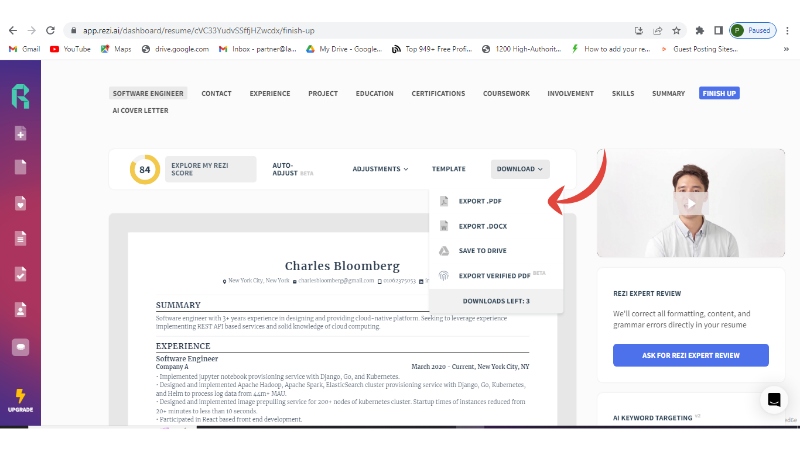Play the Rezi intro video thumbnail
The height and width of the screenshot is (449, 800).
point(690,202)
